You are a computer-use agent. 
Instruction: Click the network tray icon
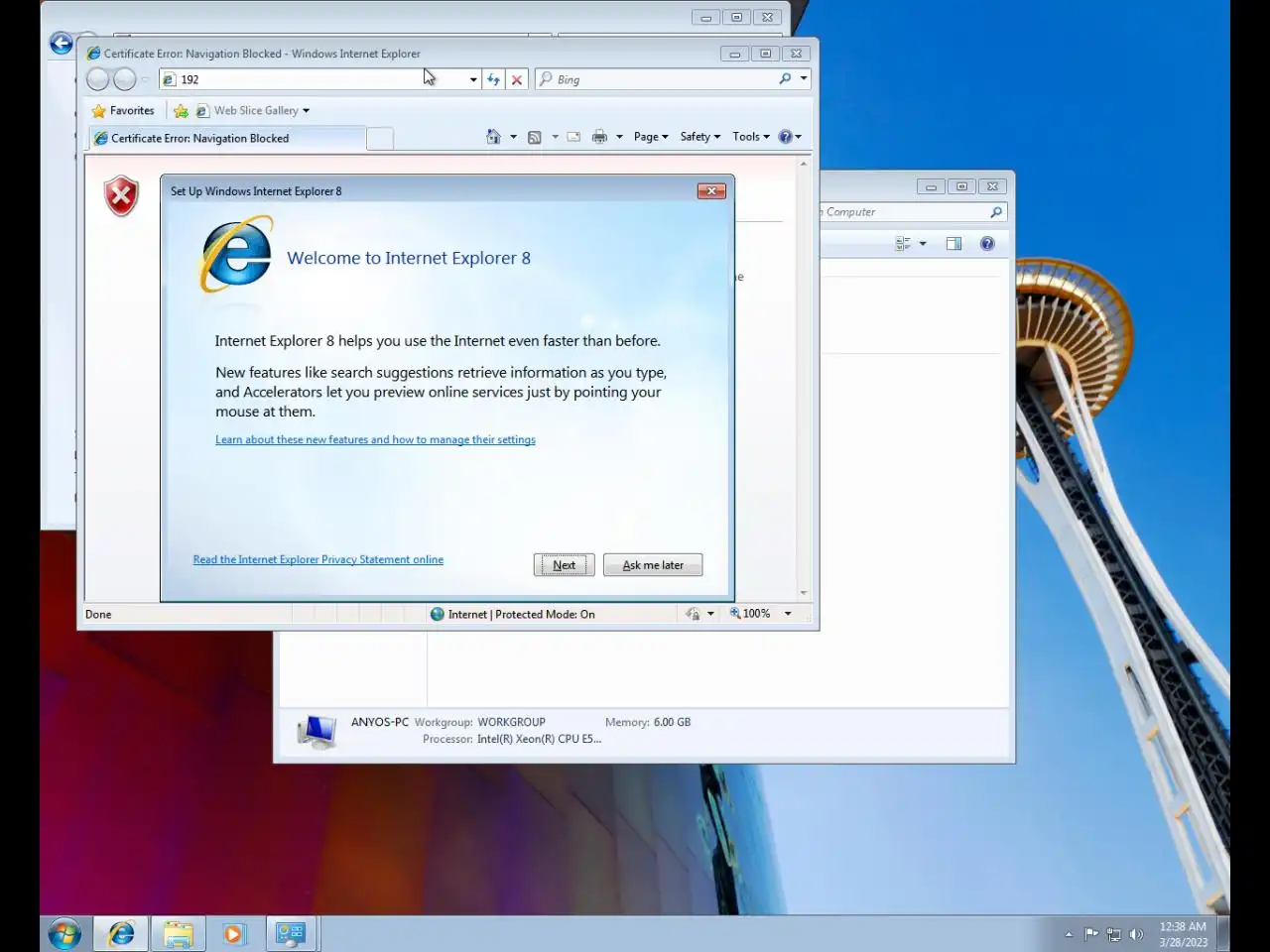(x=1114, y=933)
